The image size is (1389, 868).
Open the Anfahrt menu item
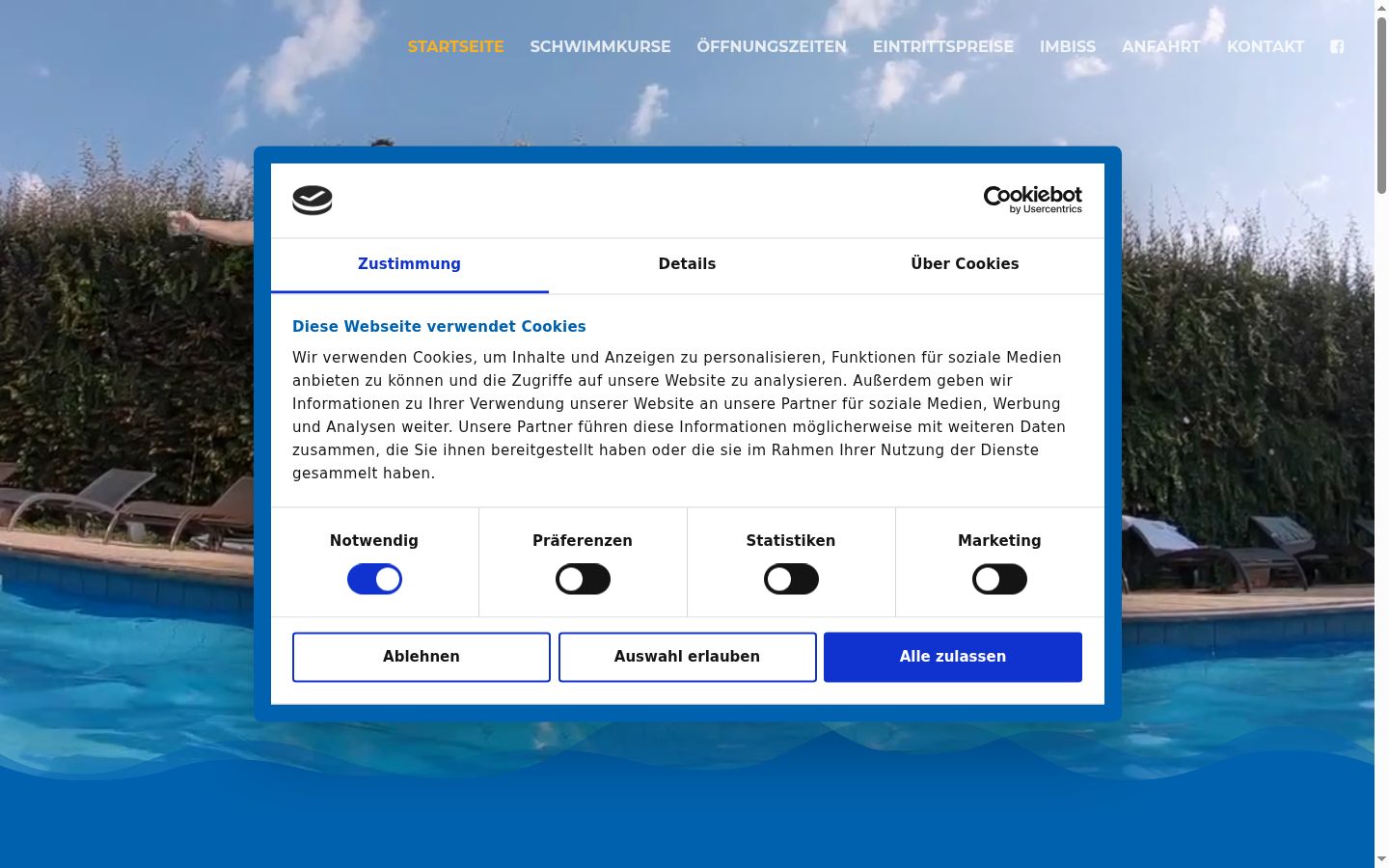click(1161, 46)
